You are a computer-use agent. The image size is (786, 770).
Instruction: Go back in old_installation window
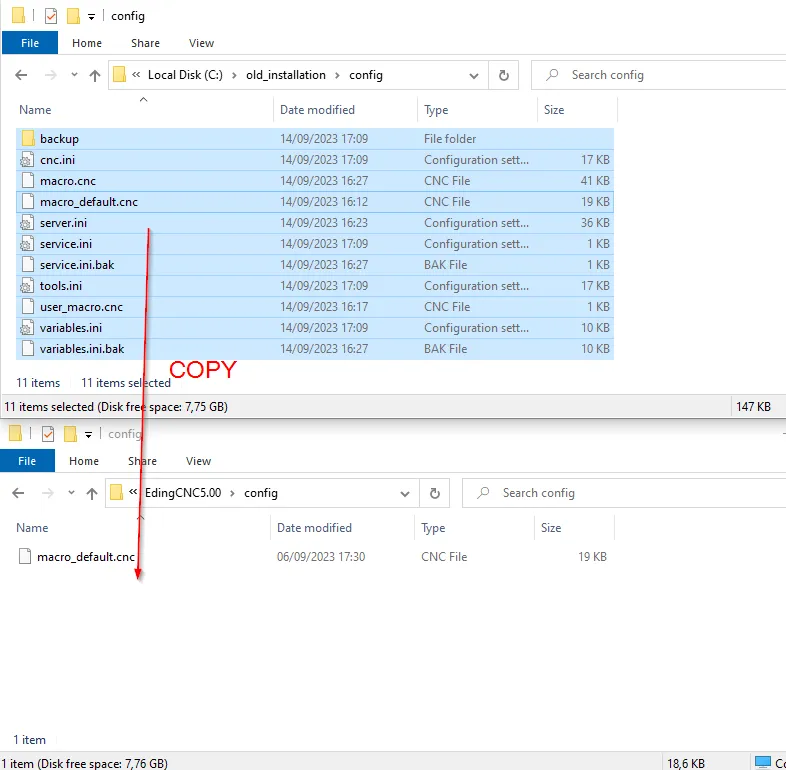pos(21,75)
